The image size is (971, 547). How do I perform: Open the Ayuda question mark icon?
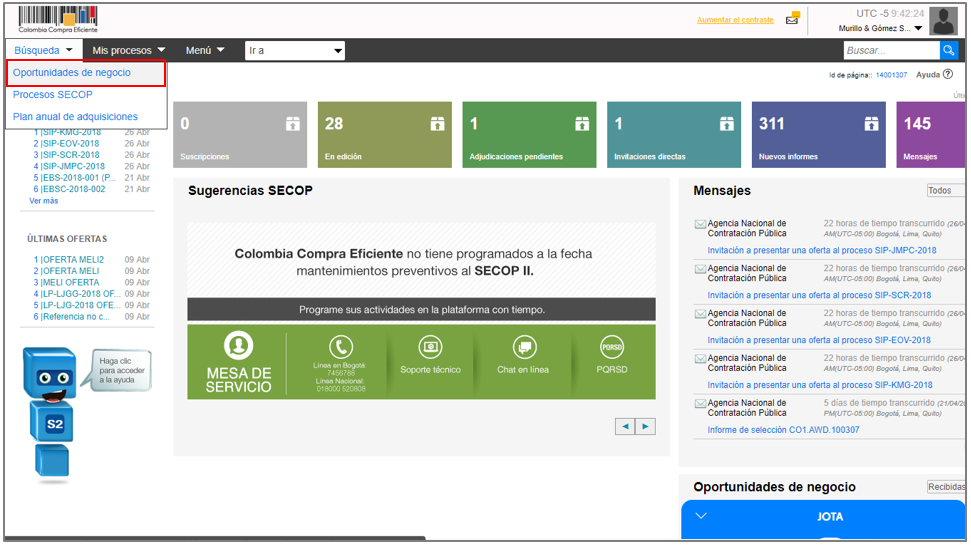click(x=947, y=74)
